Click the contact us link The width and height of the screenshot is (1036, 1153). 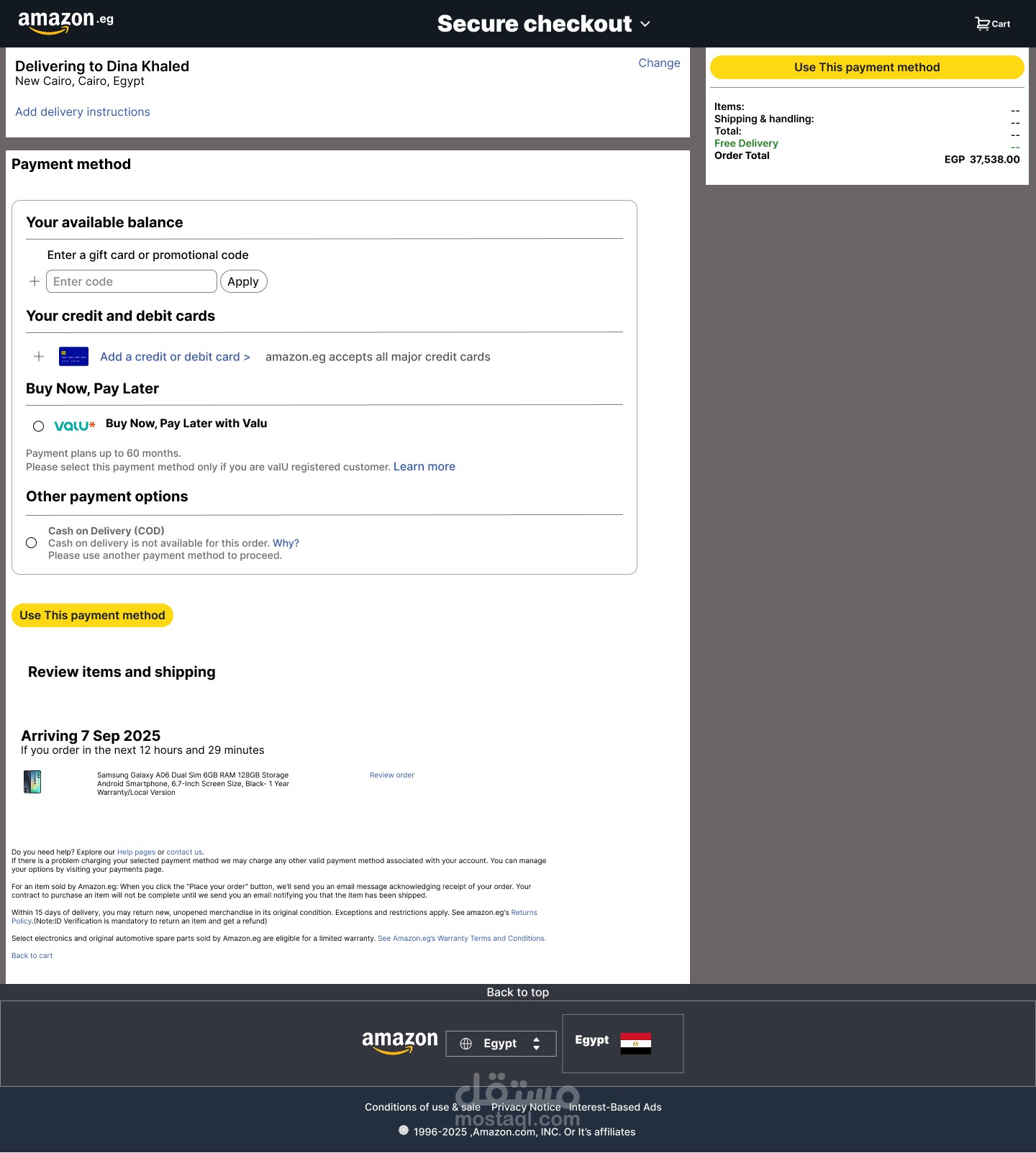[184, 852]
